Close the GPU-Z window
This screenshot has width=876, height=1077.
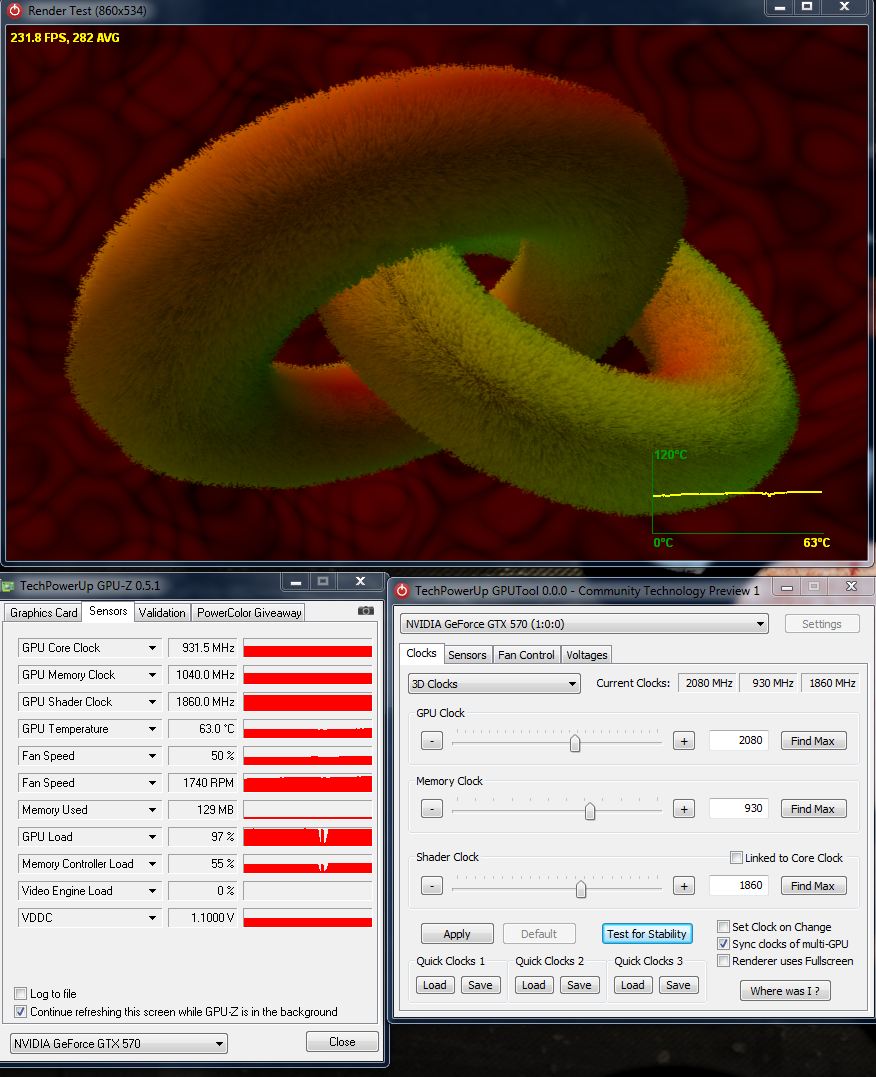360,582
